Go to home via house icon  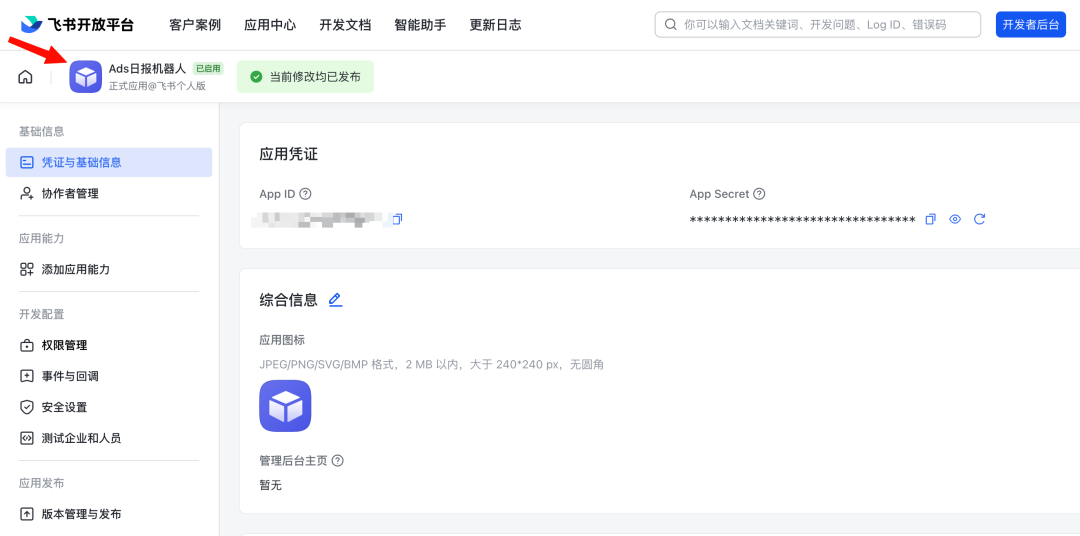click(x=25, y=76)
